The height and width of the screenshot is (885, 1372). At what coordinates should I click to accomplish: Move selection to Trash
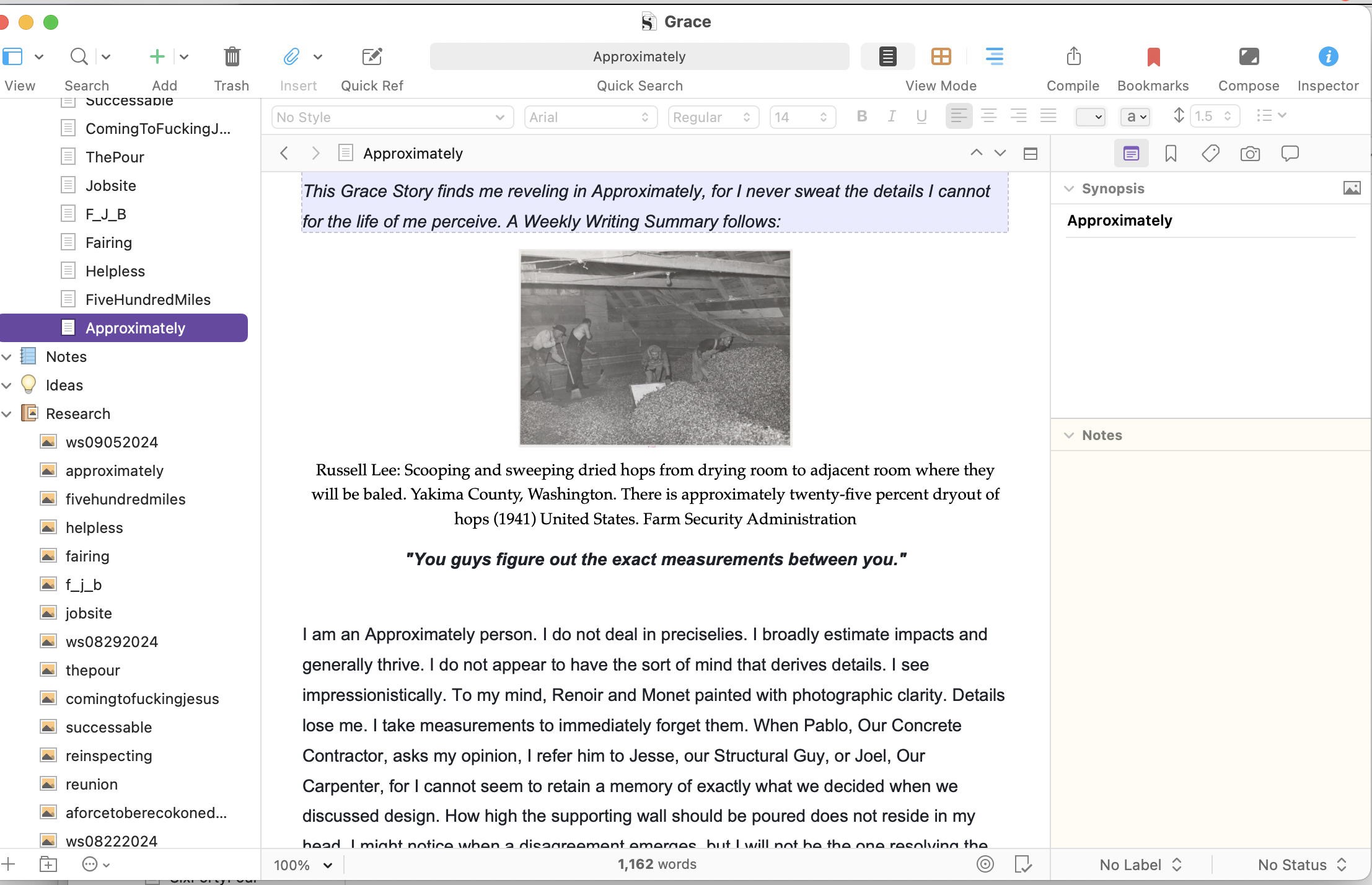pyautogui.click(x=232, y=56)
